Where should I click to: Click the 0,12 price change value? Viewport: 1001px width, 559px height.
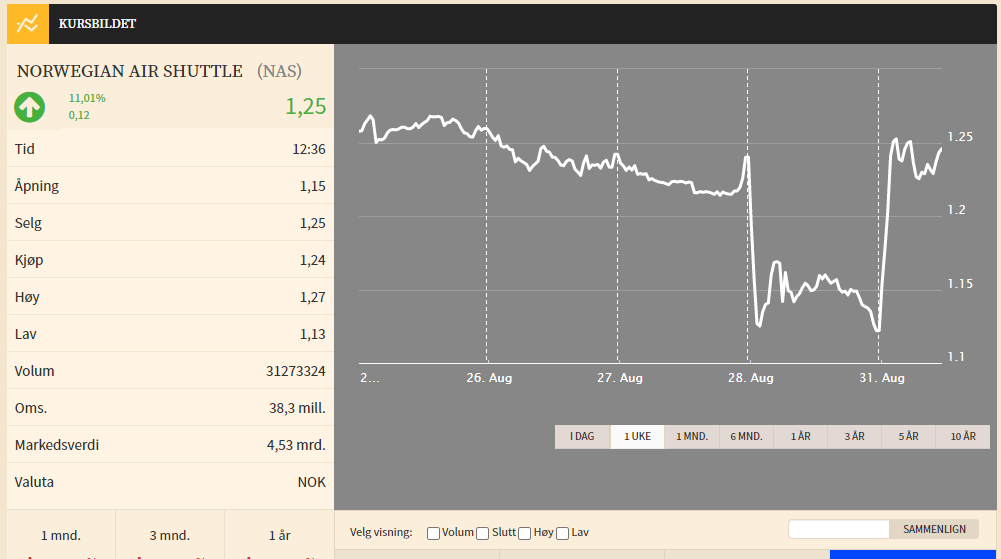pos(79,116)
